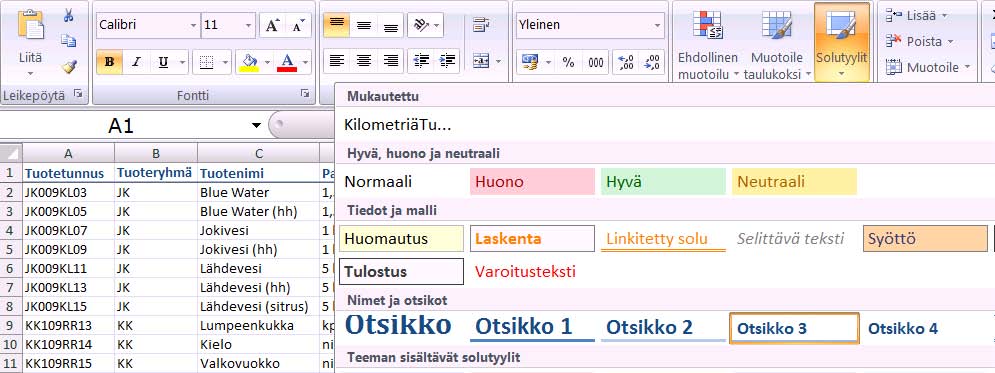Click the Copy icon in Leikepöytä

[x=69, y=41]
